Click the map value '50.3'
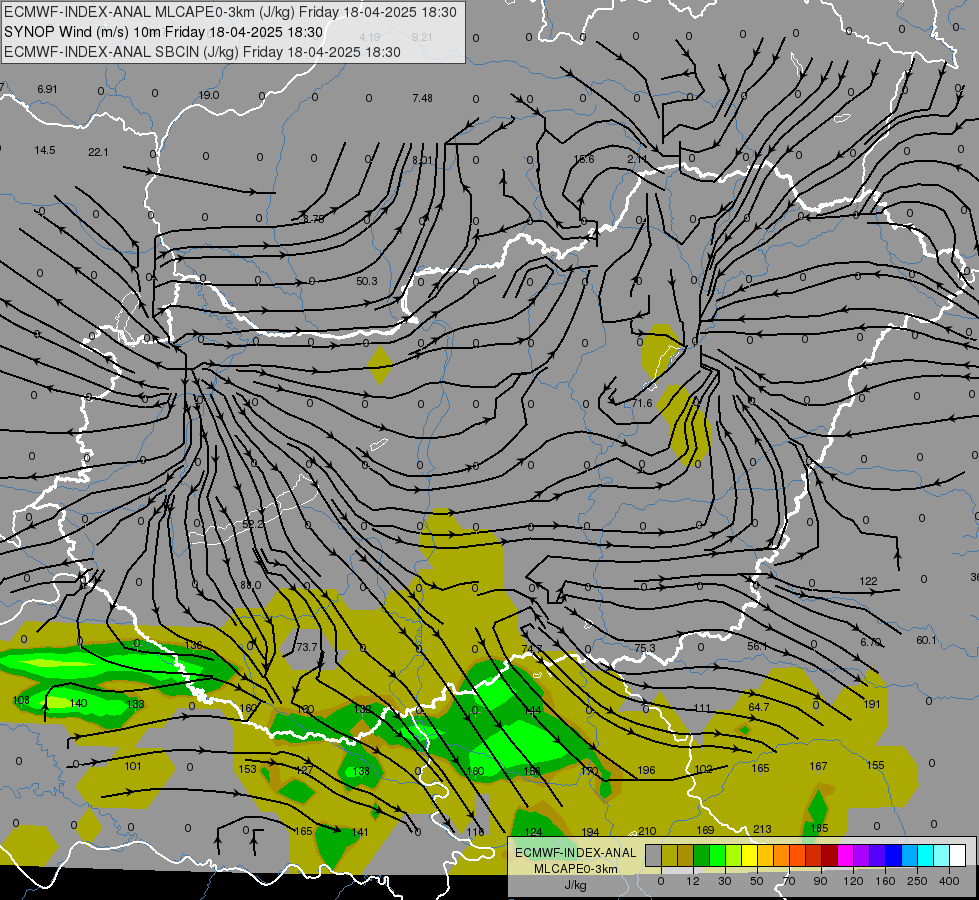Image resolution: width=979 pixels, height=900 pixels. coord(367,282)
